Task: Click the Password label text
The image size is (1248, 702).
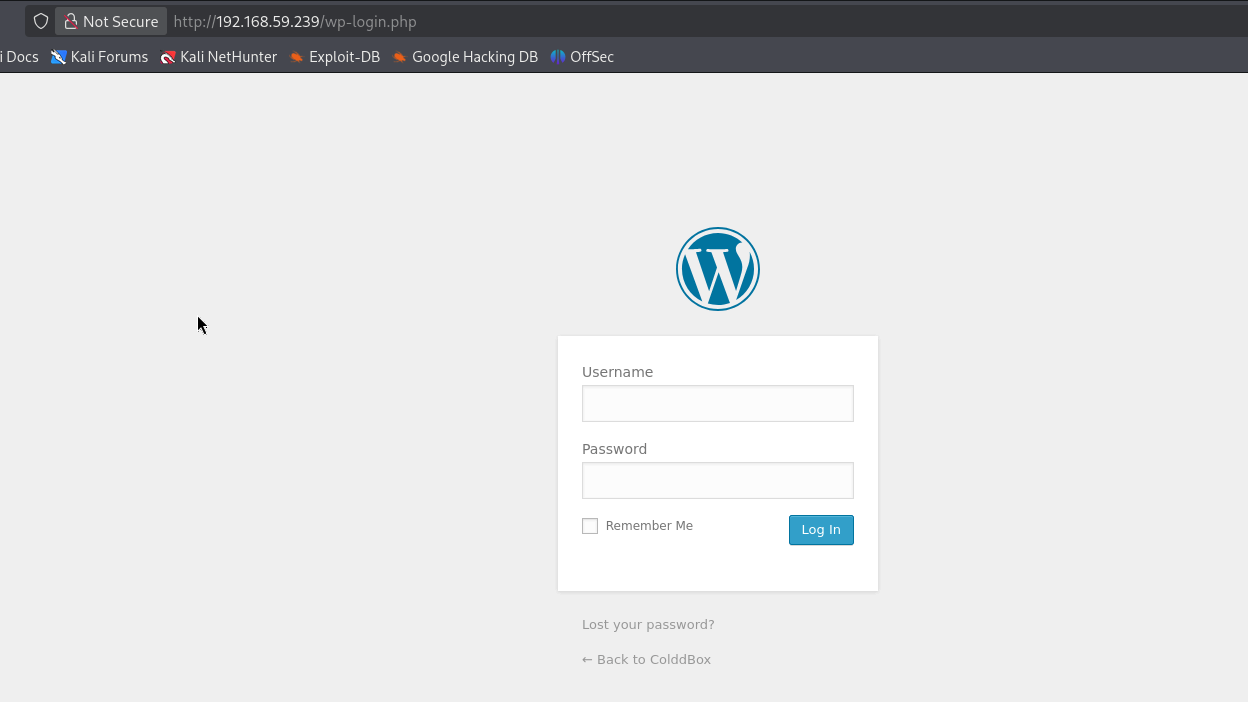Action: point(614,449)
